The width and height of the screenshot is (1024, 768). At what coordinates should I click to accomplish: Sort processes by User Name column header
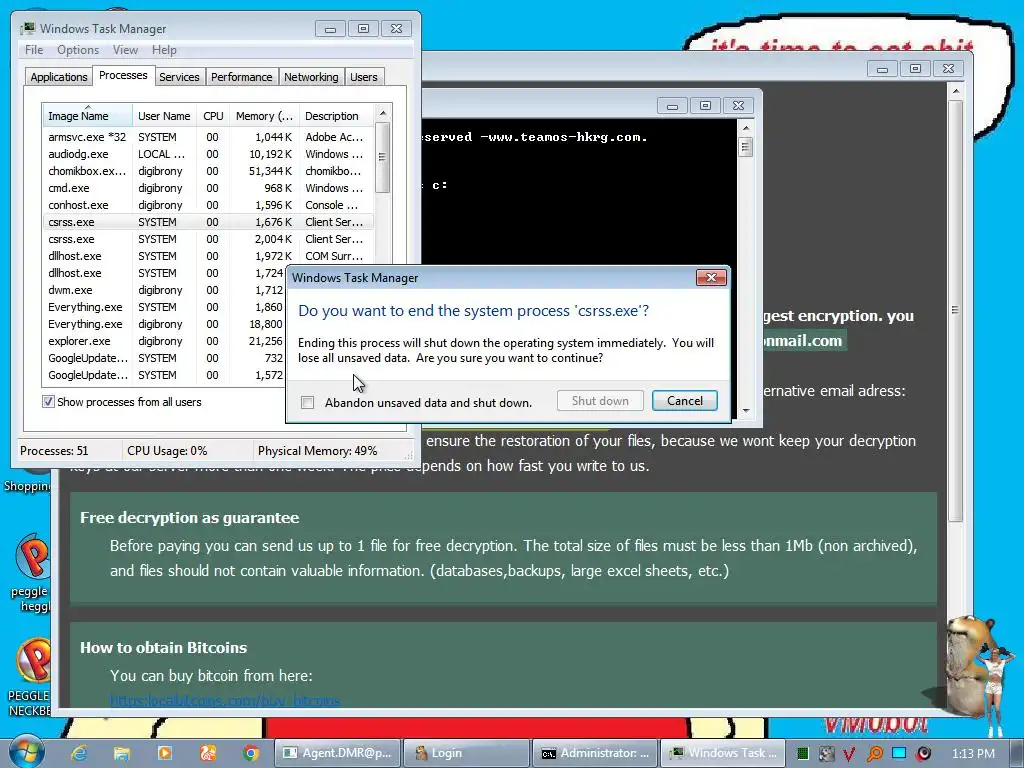[164, 116]
